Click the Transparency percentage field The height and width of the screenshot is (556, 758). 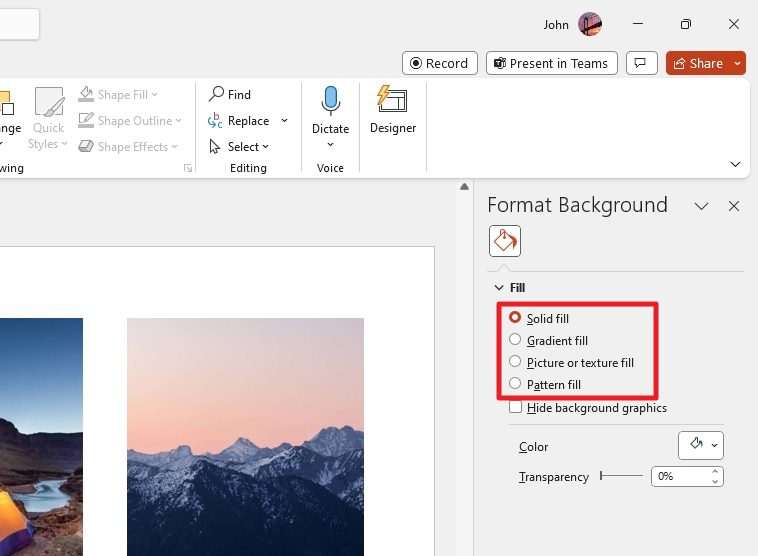pos(681,476)
